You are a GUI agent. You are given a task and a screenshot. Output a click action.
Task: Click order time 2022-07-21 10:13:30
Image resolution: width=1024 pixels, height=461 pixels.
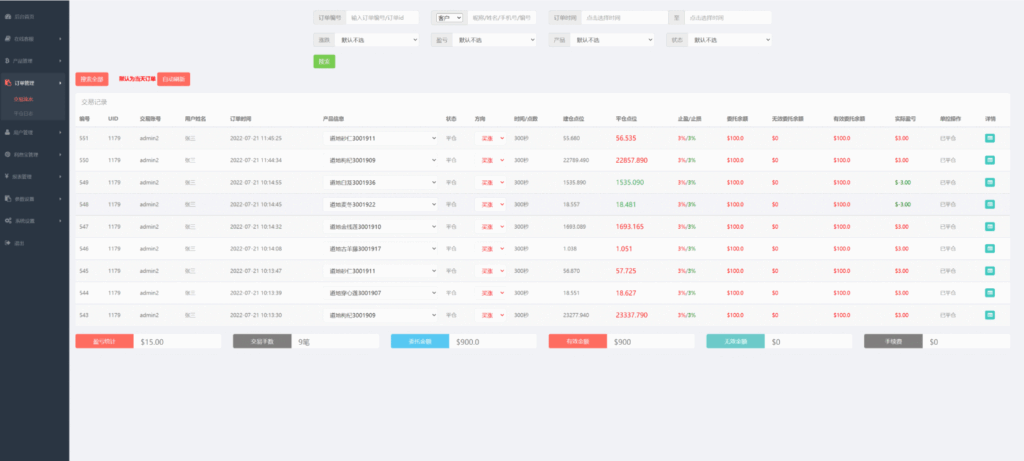coord(256,315)
